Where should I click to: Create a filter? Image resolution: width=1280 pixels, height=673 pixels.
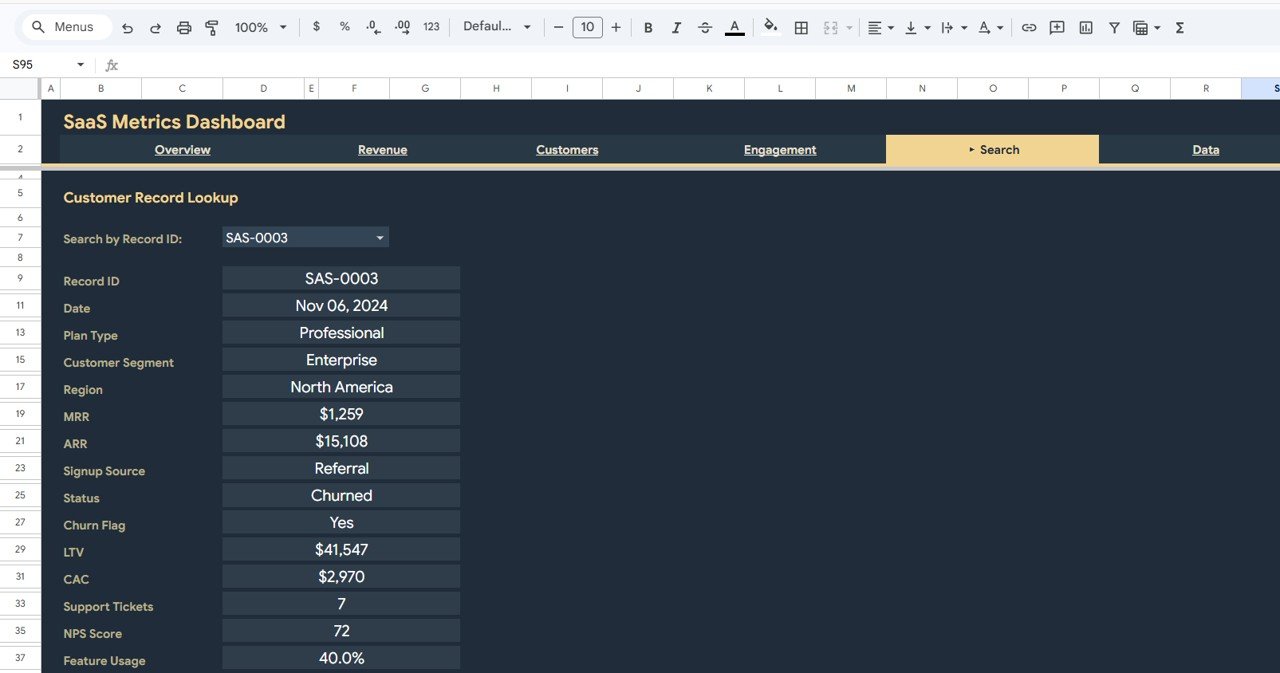point(1113,27)
